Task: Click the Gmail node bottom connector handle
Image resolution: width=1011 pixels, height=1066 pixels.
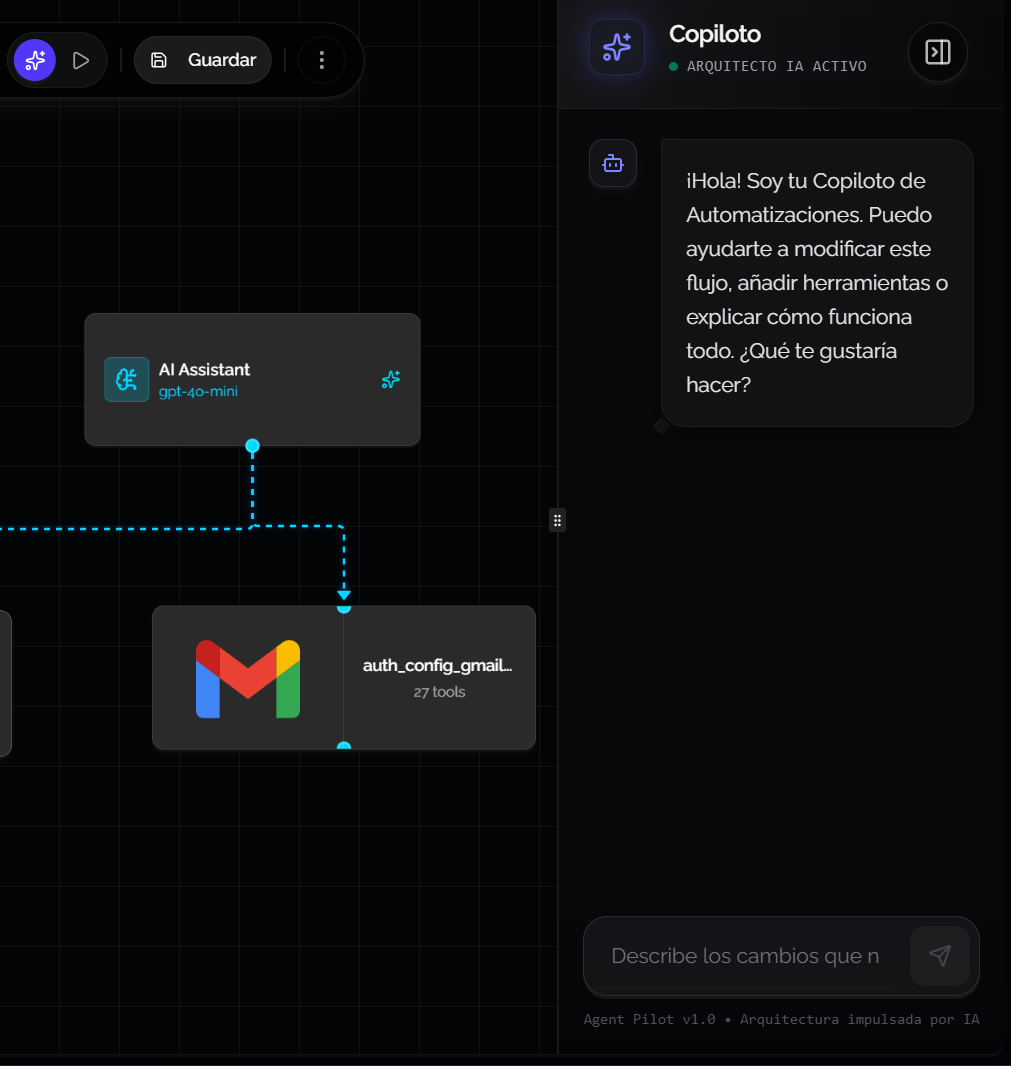Action: pyautogui.click(x=344, y=747)
